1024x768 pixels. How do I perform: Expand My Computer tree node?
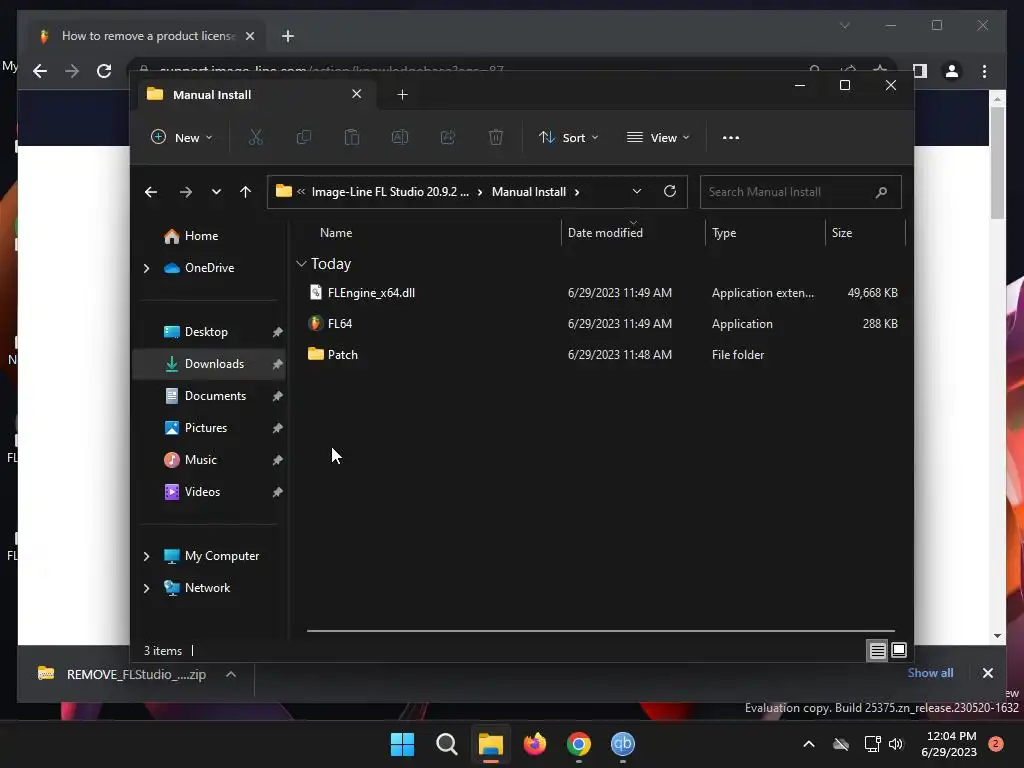coord(146,556)
